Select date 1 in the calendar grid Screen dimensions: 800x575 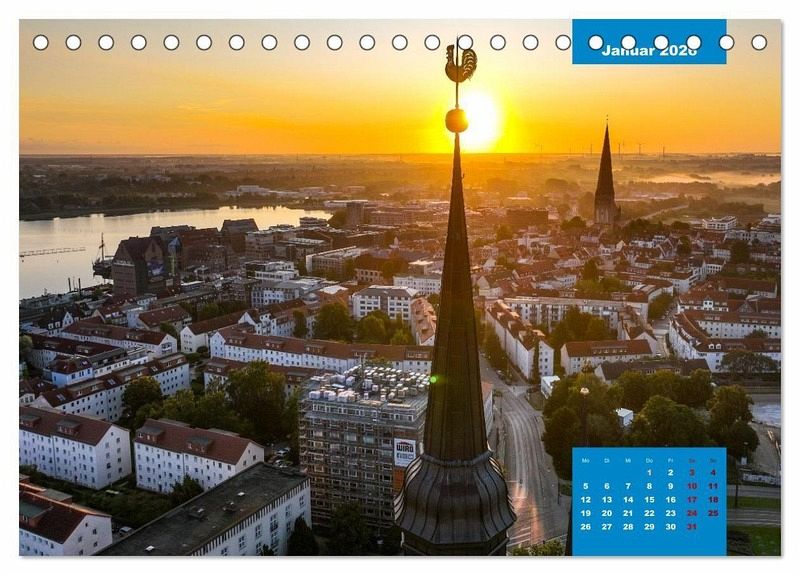(x=649, y=472)
